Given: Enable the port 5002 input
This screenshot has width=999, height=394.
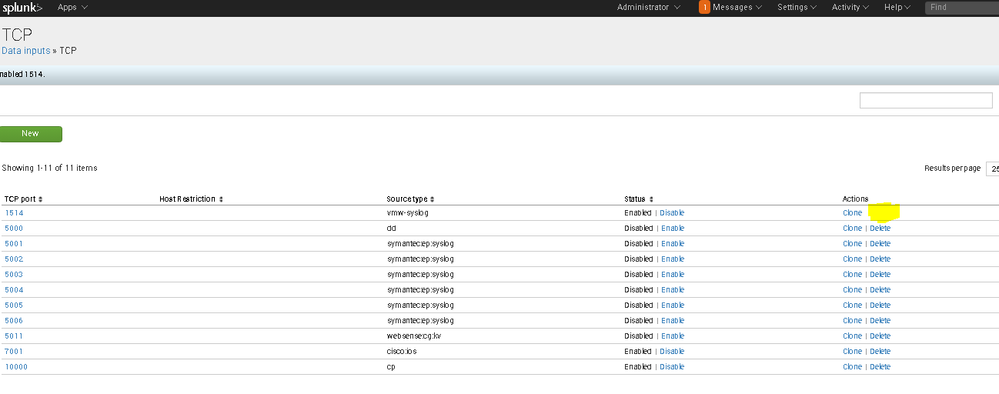Looking at the screenshot, I should coord(673,259).
